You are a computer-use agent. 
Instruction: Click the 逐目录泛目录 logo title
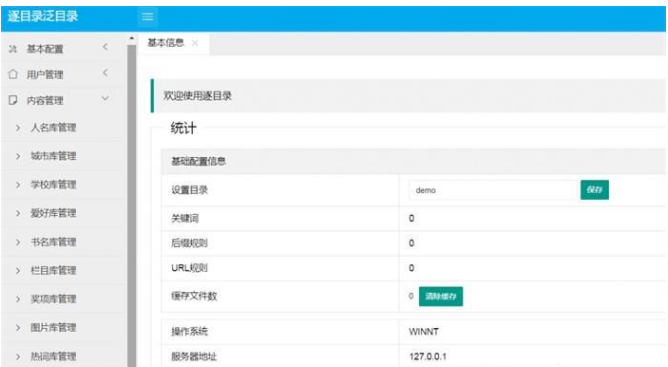point(43,17)
